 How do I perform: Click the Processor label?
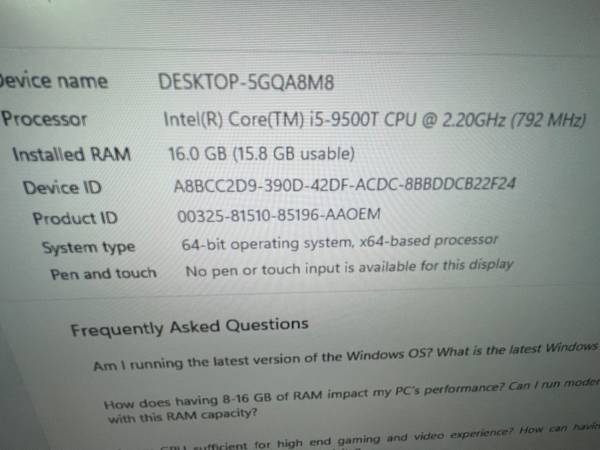pos(44,119)
